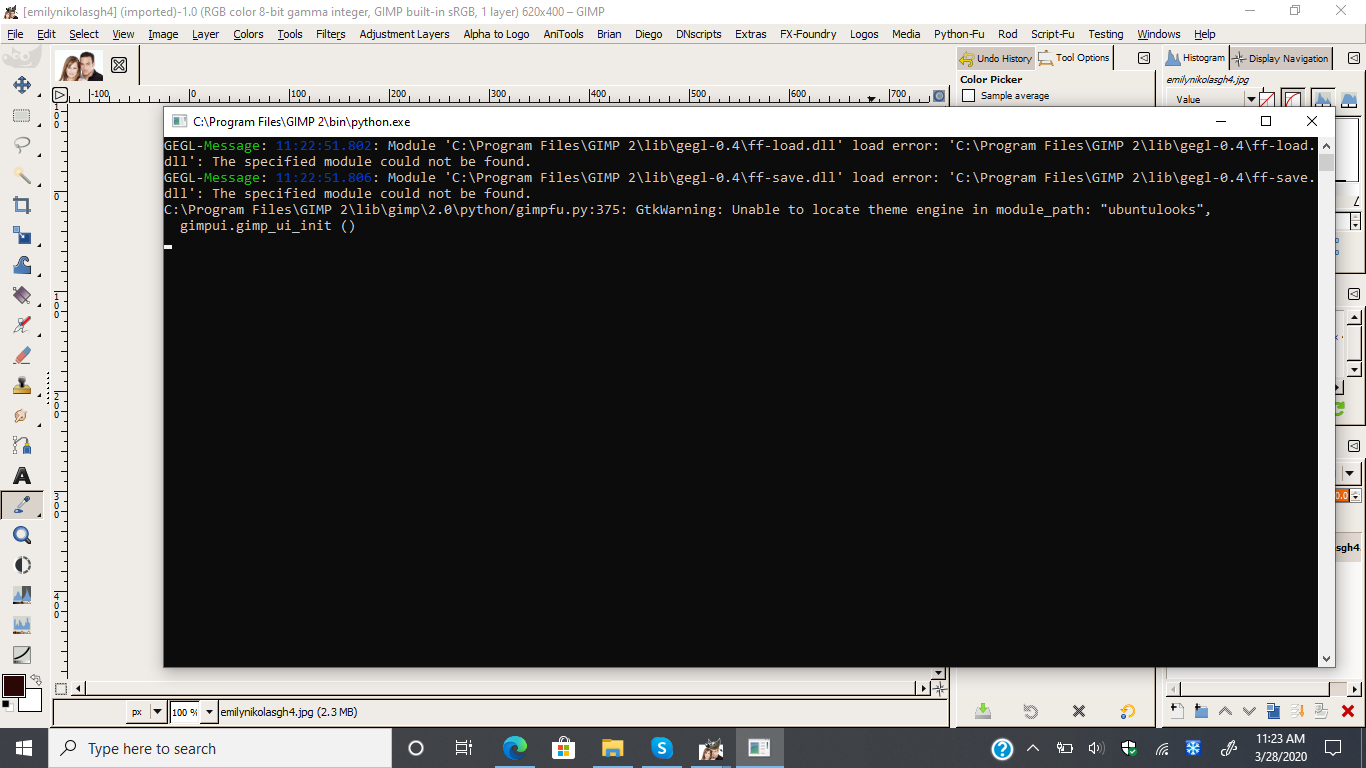Save tool preset with the green arrow icon
Image resolution: width=1366 pixels, height=768 pixels.
(x=983, y=711)
